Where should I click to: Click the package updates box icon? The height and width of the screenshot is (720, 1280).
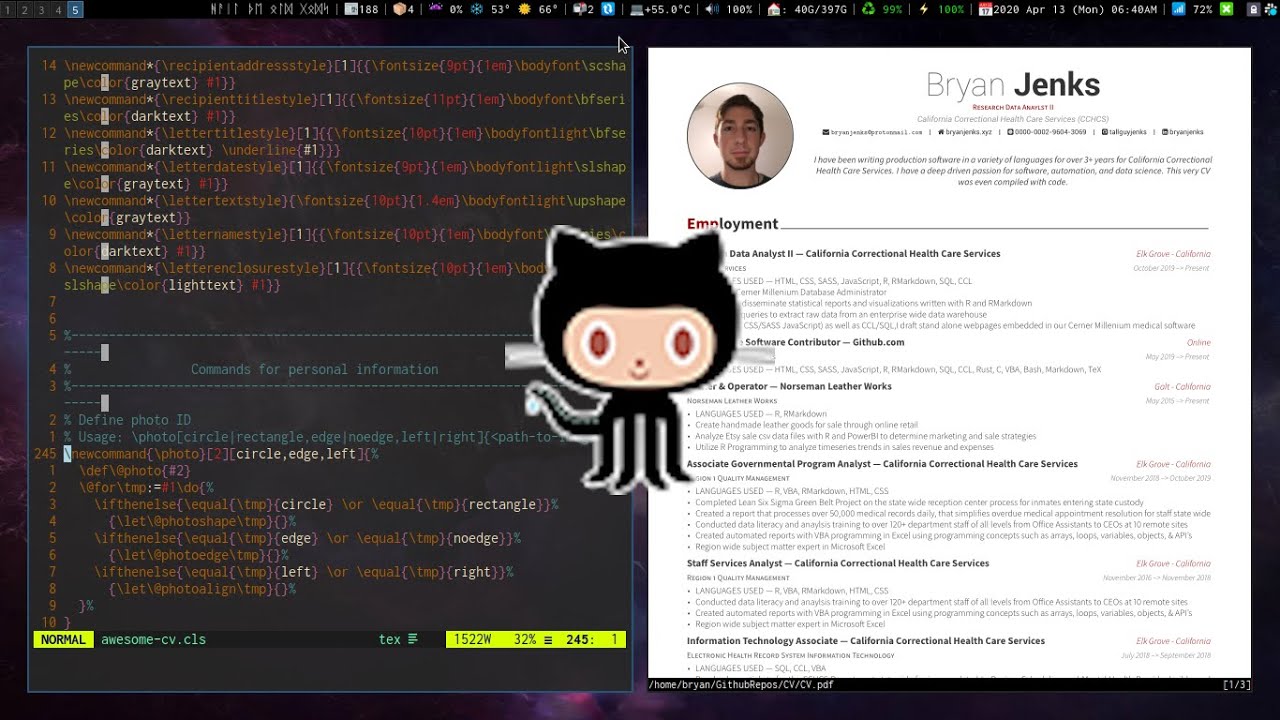(399, 9)
